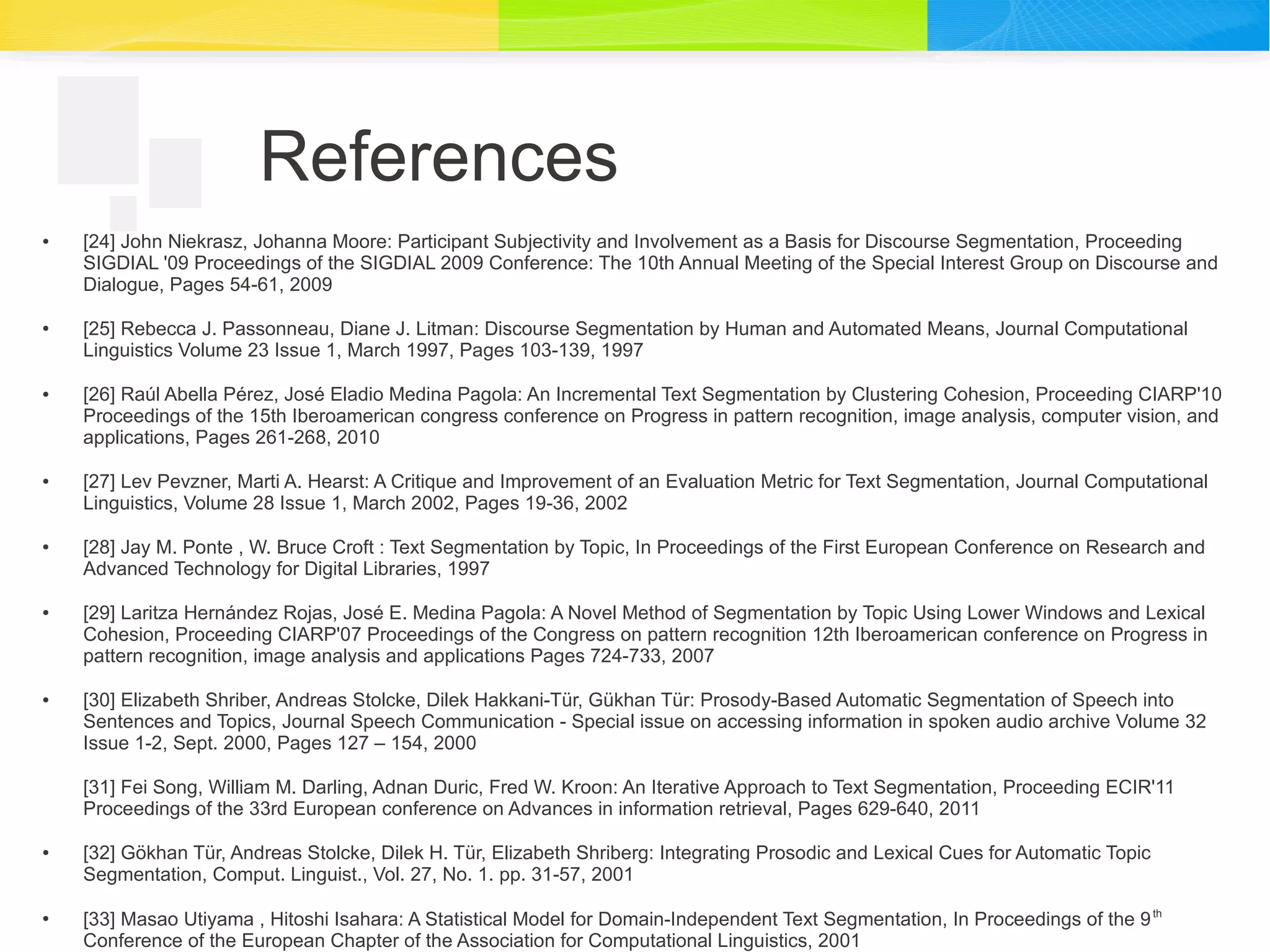
Task: Select reference [32] Gökhan Tür entry
Action: (x=617, y=864)
